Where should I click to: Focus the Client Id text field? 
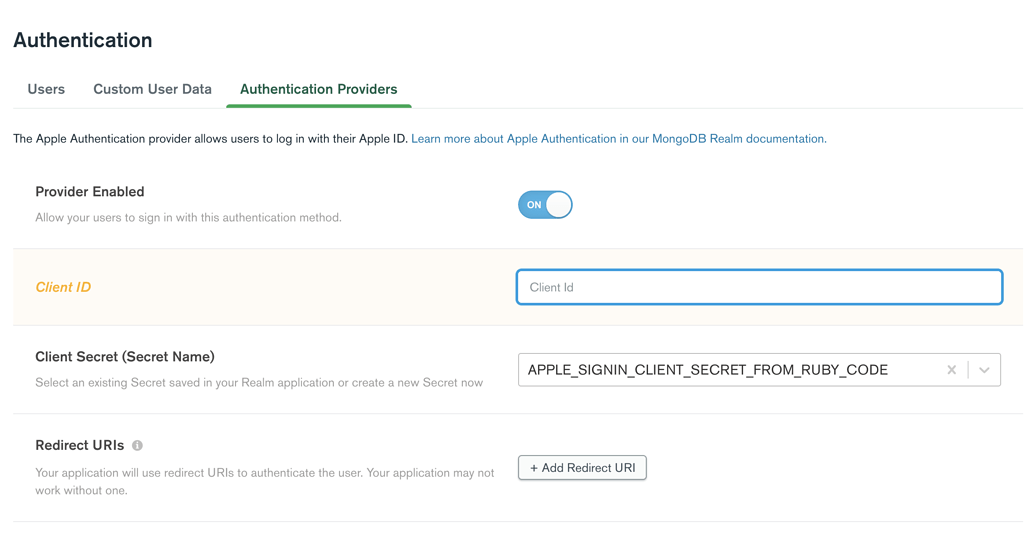coord(759,287)
